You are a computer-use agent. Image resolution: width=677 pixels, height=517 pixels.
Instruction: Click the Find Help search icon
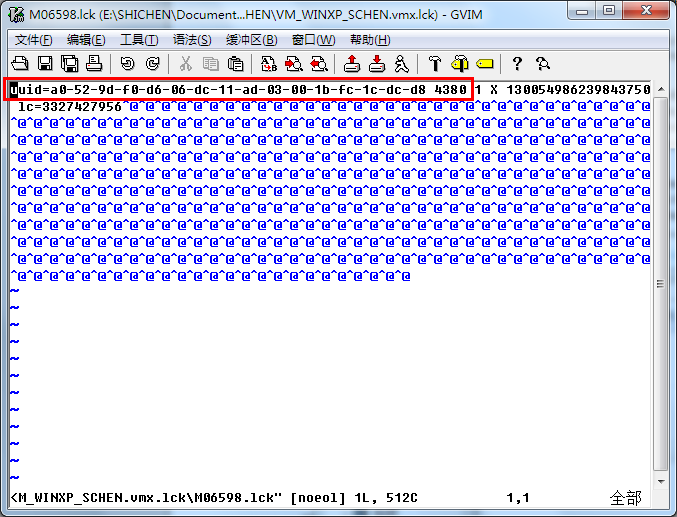(542, 63)
